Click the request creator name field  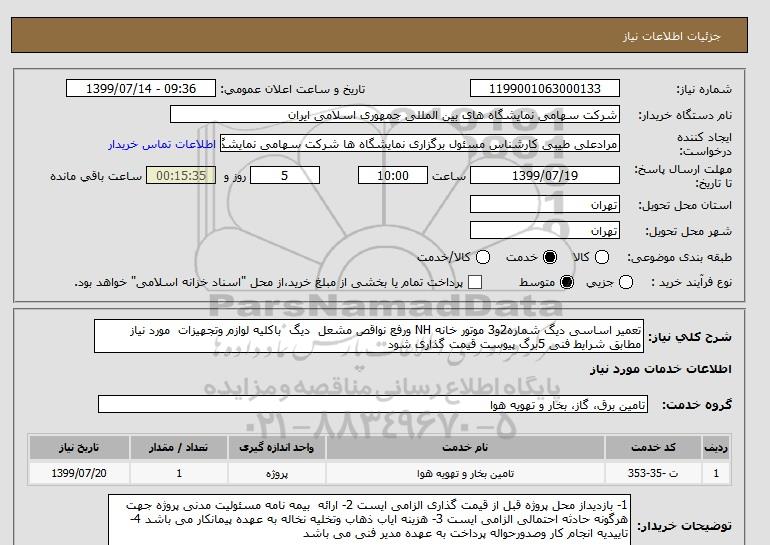click(420, 144)
